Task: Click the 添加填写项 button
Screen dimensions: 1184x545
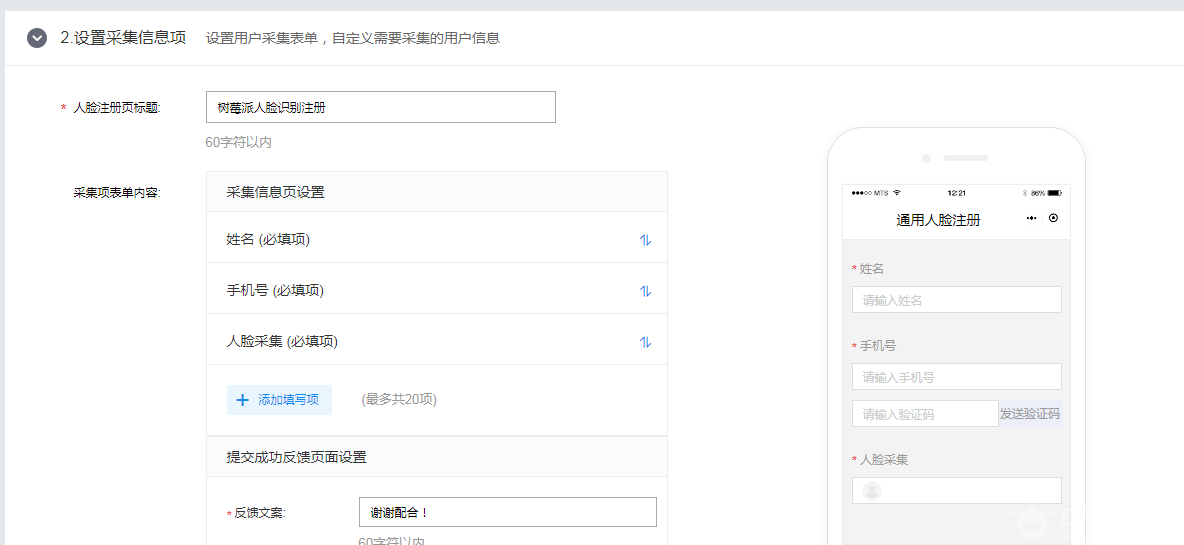Action: tap(279, 400)
